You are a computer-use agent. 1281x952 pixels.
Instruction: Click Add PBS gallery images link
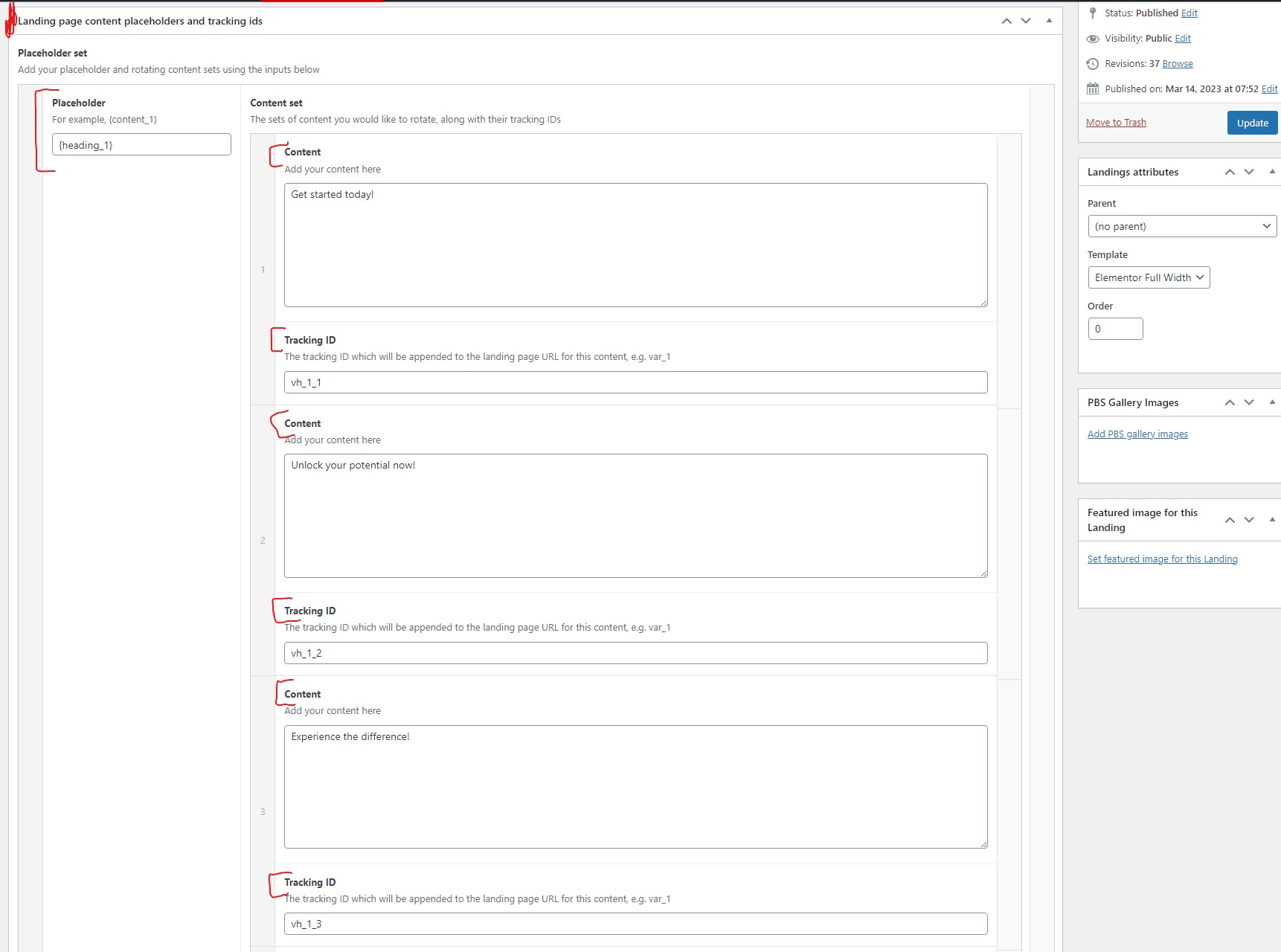coord(1137,434)
